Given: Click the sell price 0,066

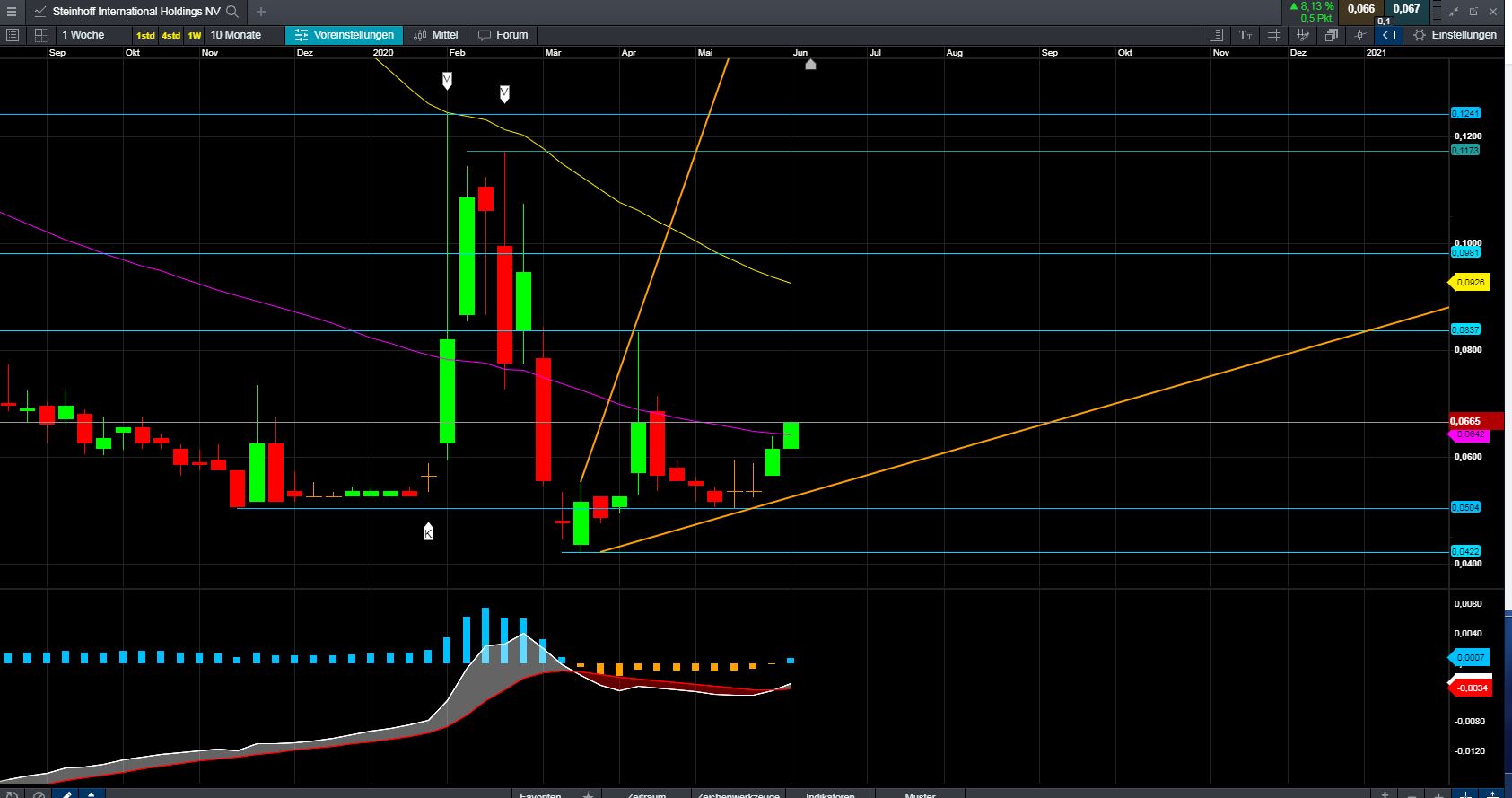Looking at the screenshot, I should 1360,9.
